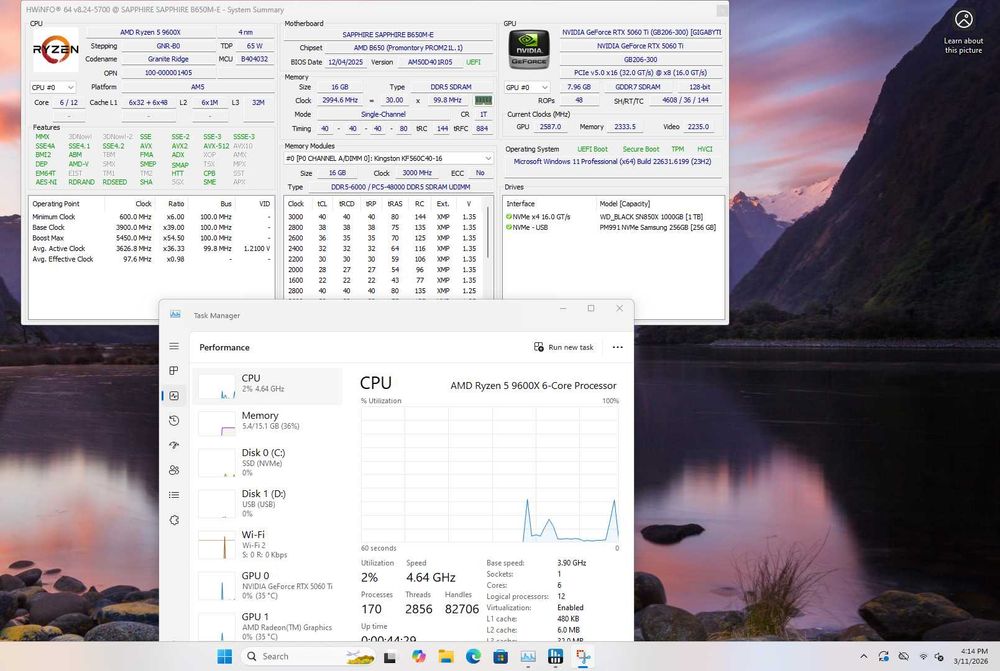
Task: Click the GPU clock value 2587.0
Action: point(550,127)
